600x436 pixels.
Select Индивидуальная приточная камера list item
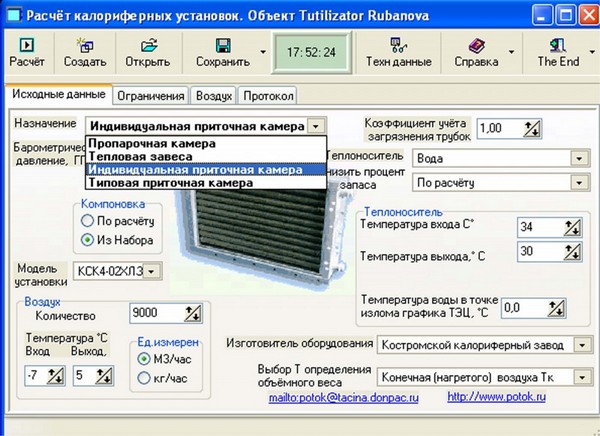[206, 170]
